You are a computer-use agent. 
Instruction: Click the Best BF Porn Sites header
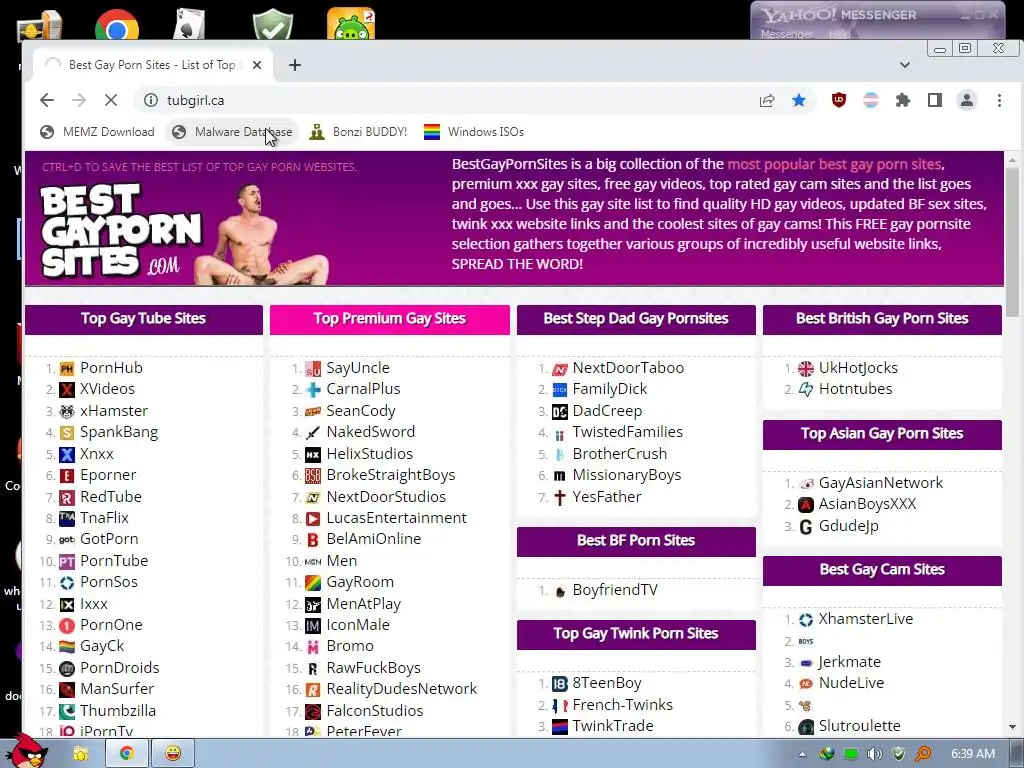(636, 541)
